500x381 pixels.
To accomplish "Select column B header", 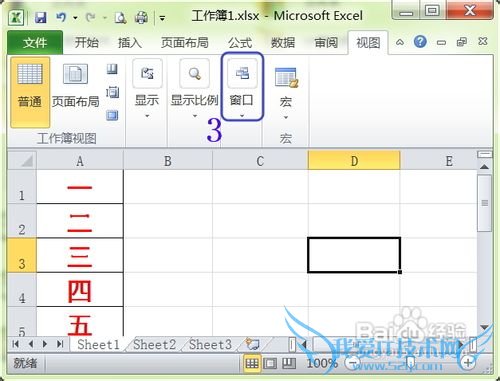I will point(168,161).
